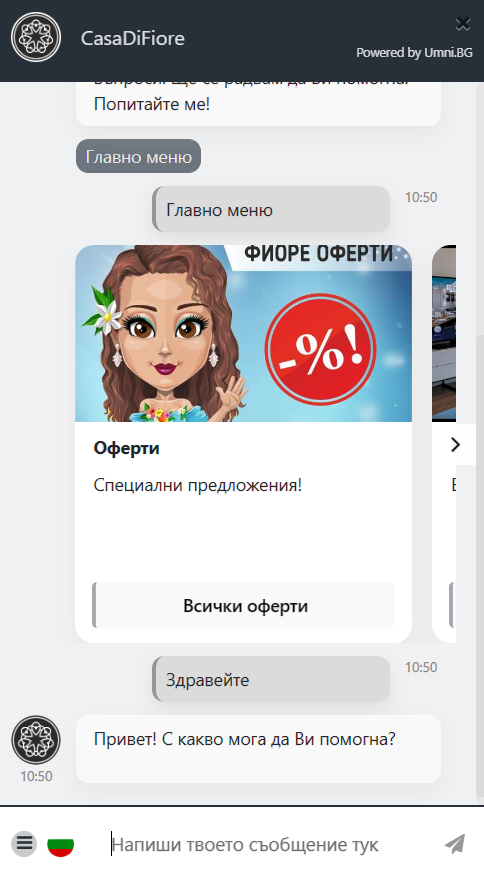The width and height of the screenshot is (484, 871).
Task: Send message with paper plane icon
Action: click(x=455, y=843)
